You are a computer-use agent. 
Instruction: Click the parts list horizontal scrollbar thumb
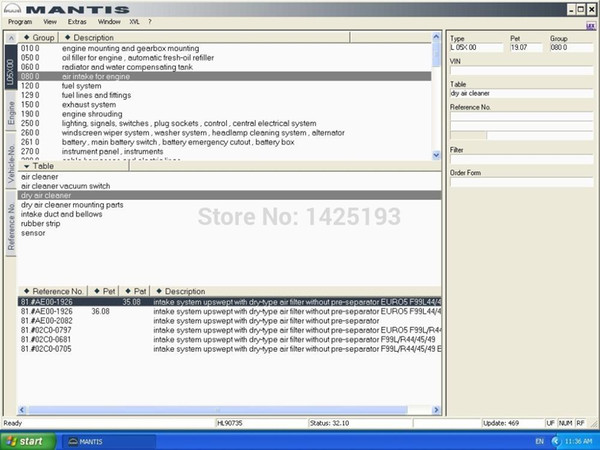click(x=218, y=410)
